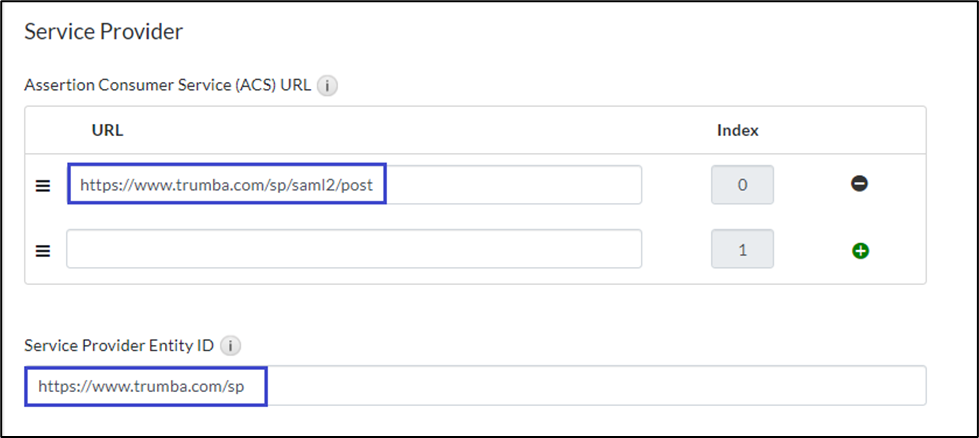The width and height of the screenshot is (979, 438).
Task: Click the https://www.trumba.com/sp entity text
Action: tap(145, 385)
